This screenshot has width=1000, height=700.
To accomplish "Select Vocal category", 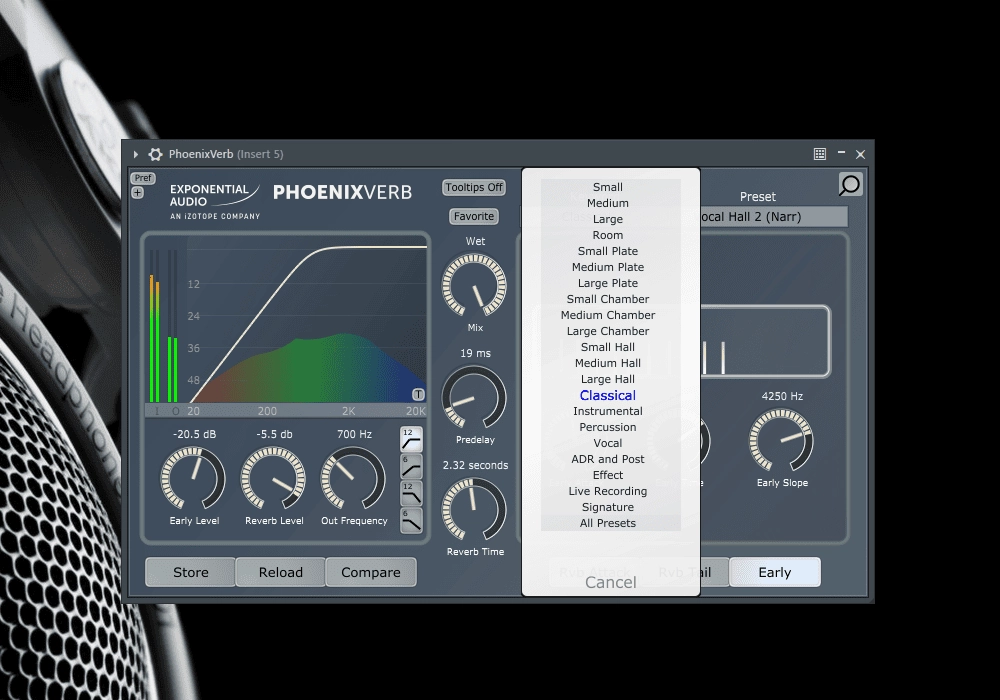I will click(x=608, y=443).
